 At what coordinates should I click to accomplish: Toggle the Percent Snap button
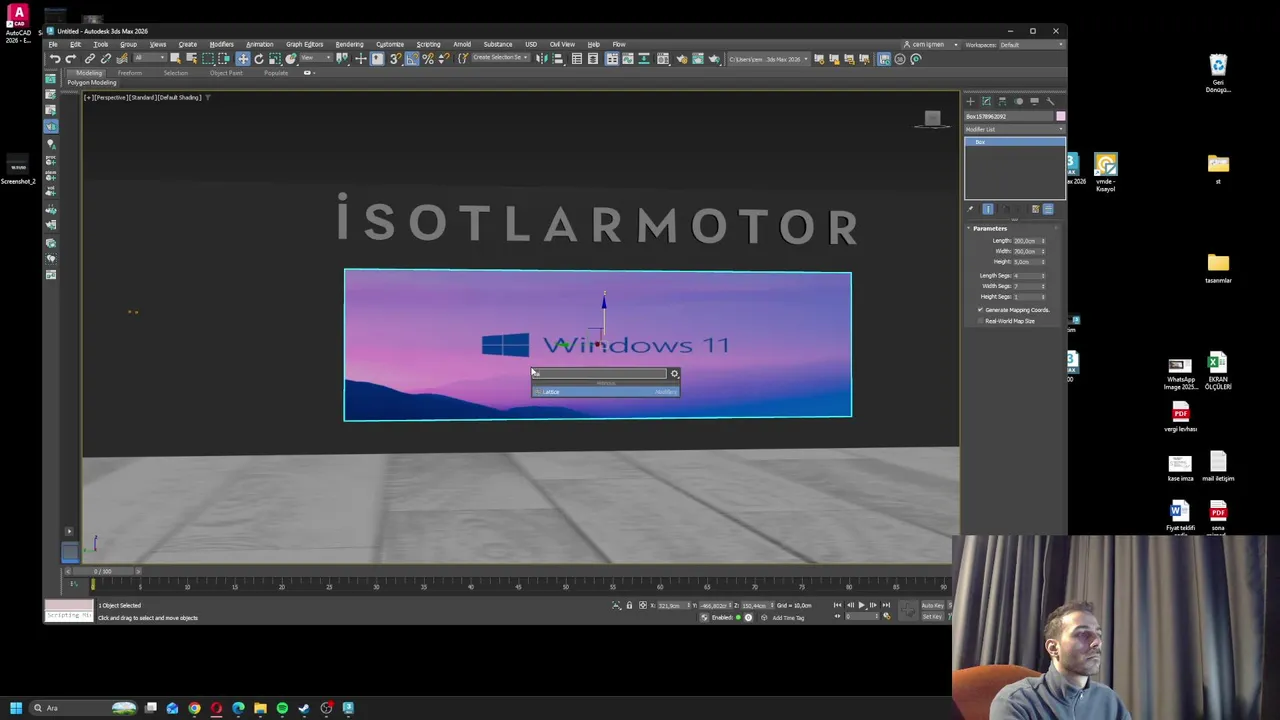[x=428, y=58]
